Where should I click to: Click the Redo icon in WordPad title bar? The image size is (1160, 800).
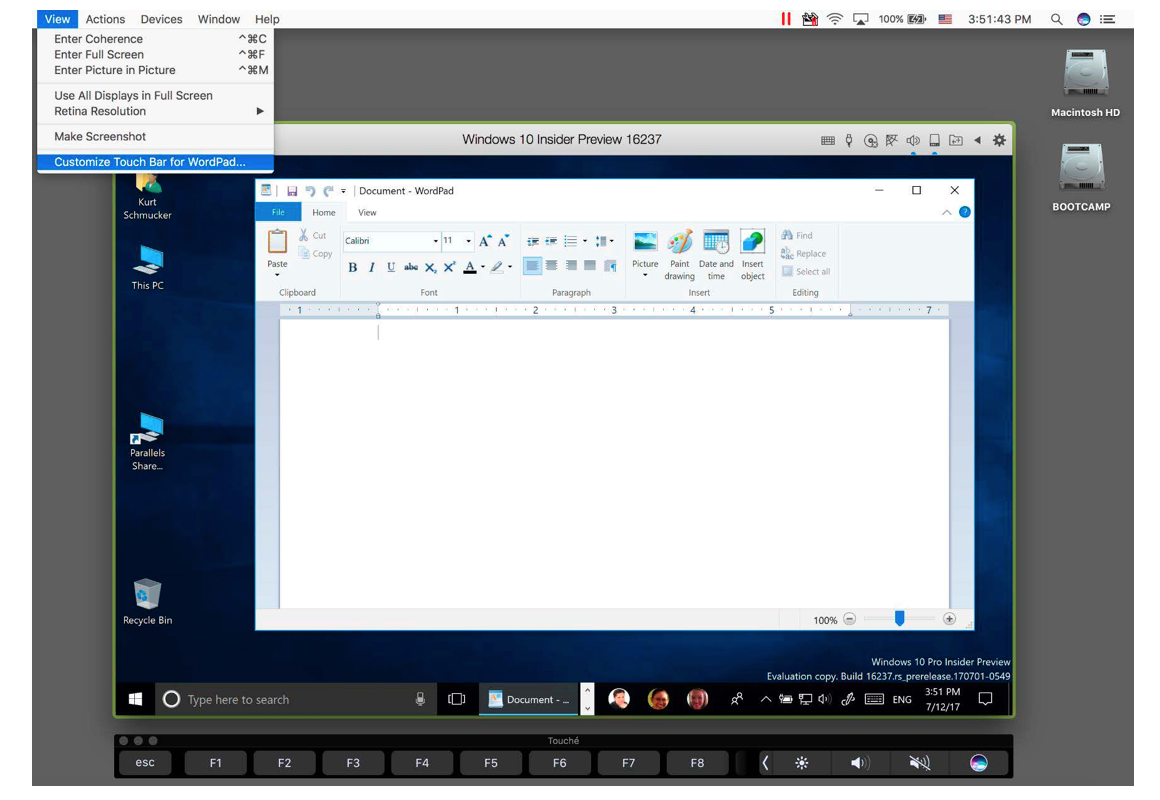click(x=328, y=191)
